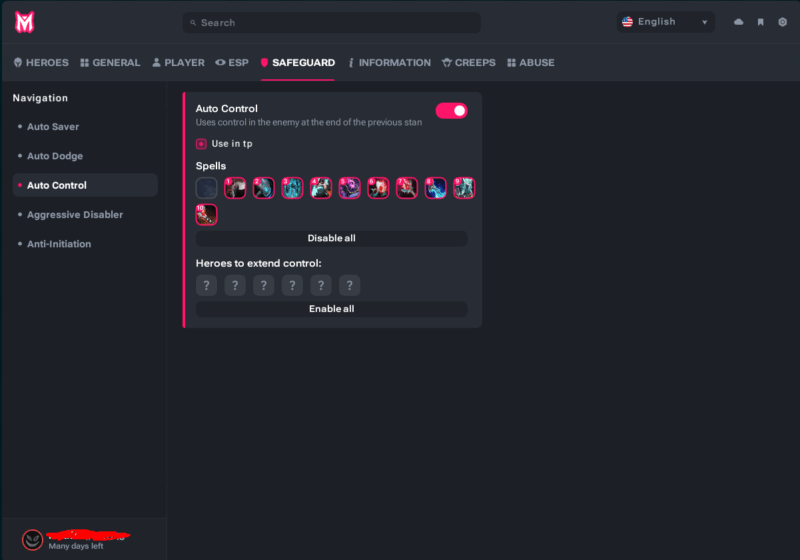Click the 'Many days left' text

click(76, 546)
